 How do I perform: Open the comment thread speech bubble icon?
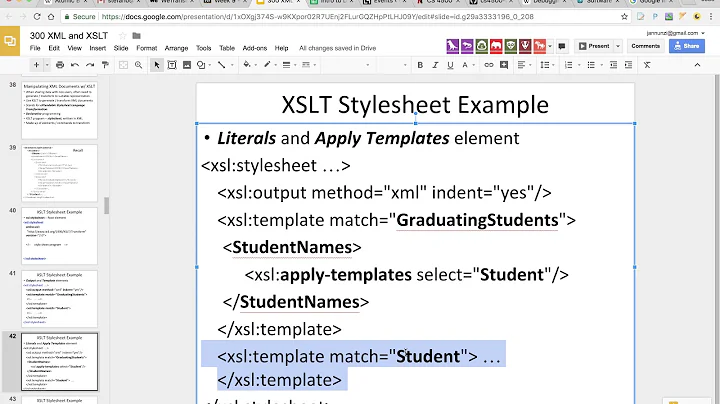click(x=562, y=46)
